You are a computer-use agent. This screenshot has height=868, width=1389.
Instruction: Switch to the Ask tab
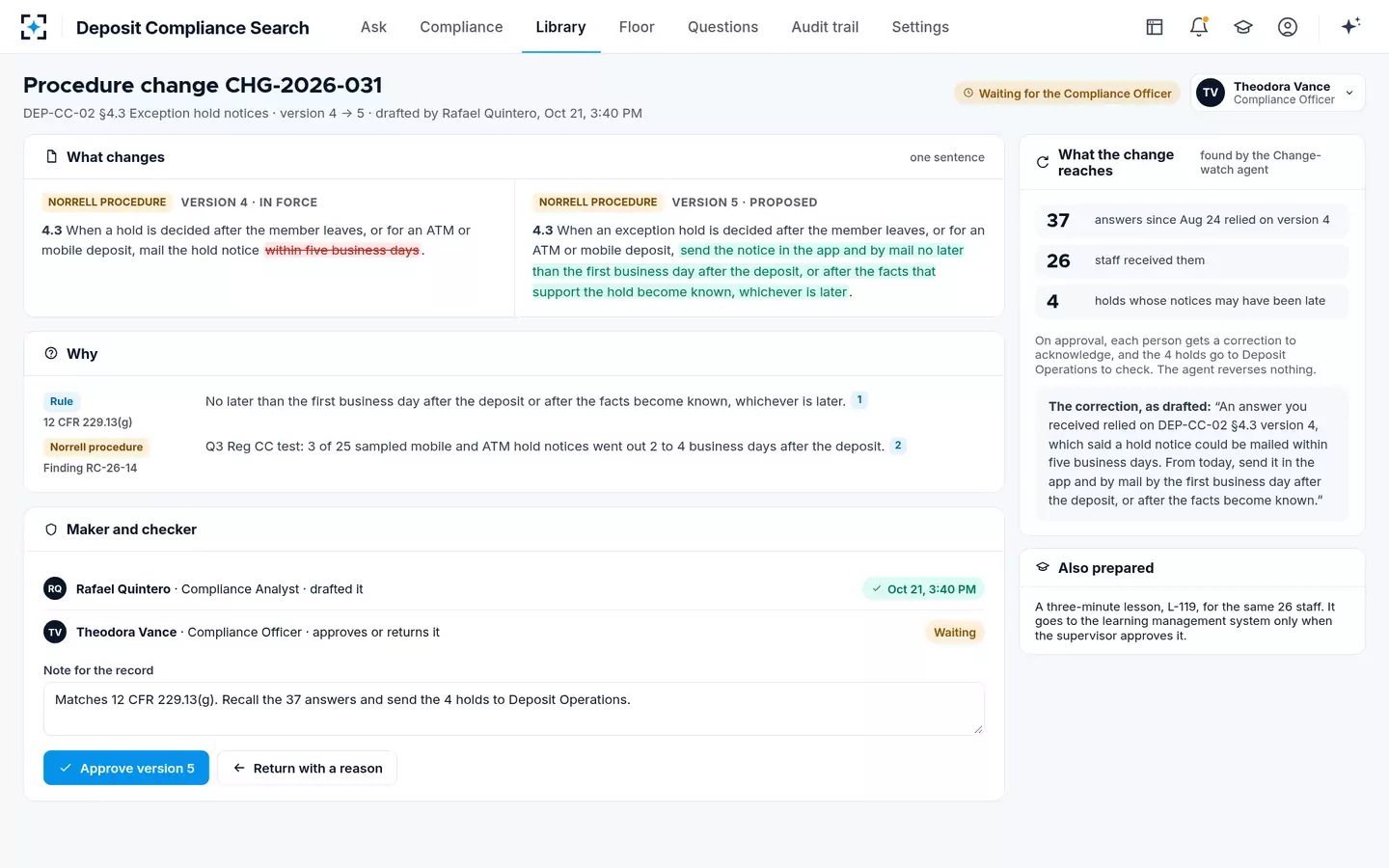(x=373, y=27)
